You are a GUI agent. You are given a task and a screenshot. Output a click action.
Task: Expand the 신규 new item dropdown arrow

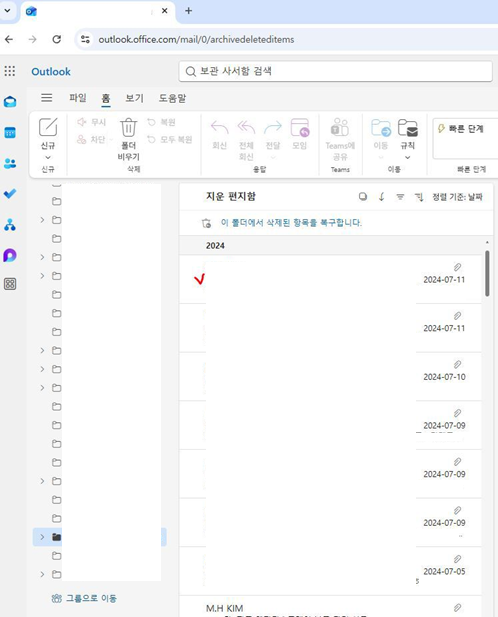click(x=48, y=157)
